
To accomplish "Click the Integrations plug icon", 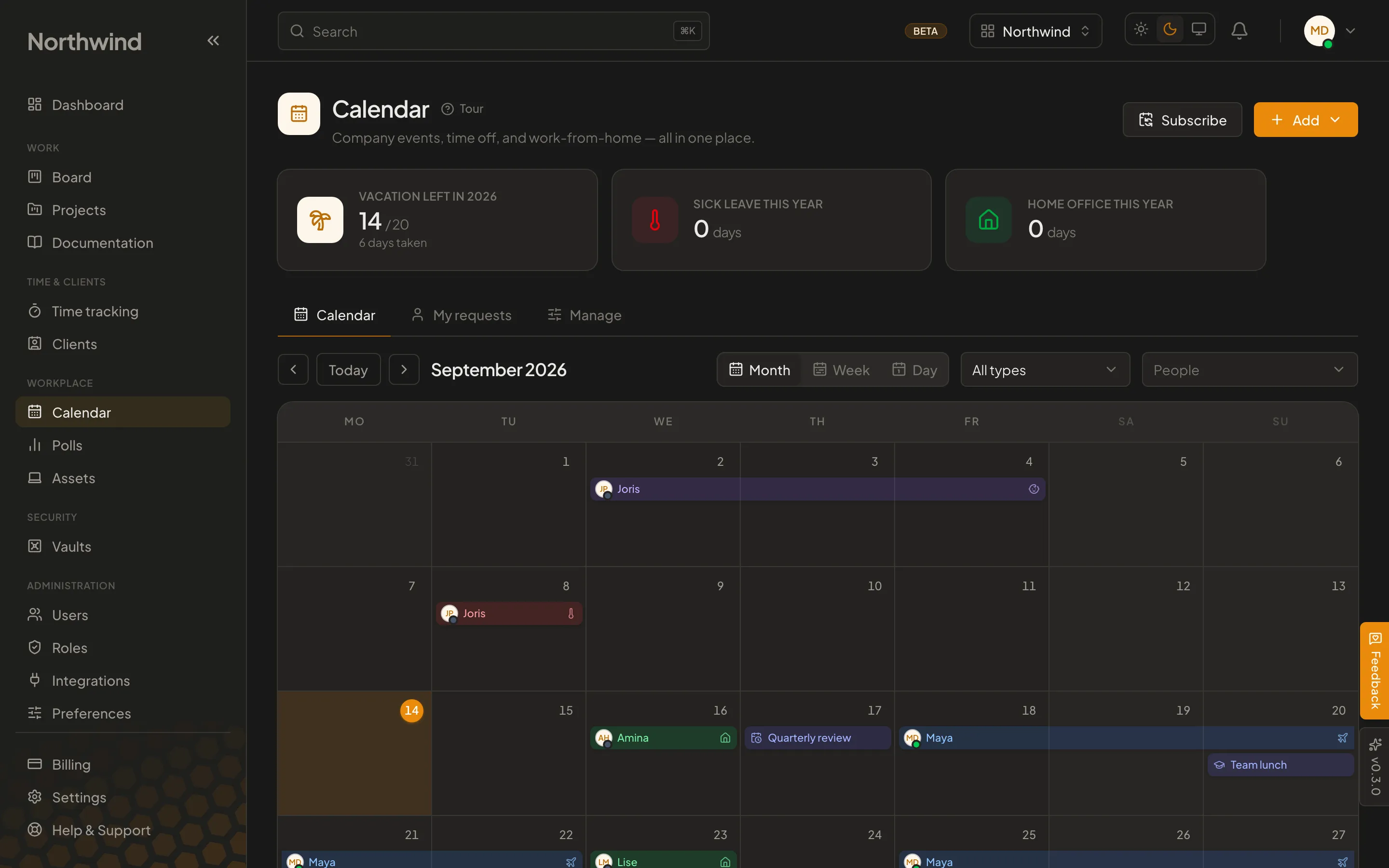I will pos(35,680).
